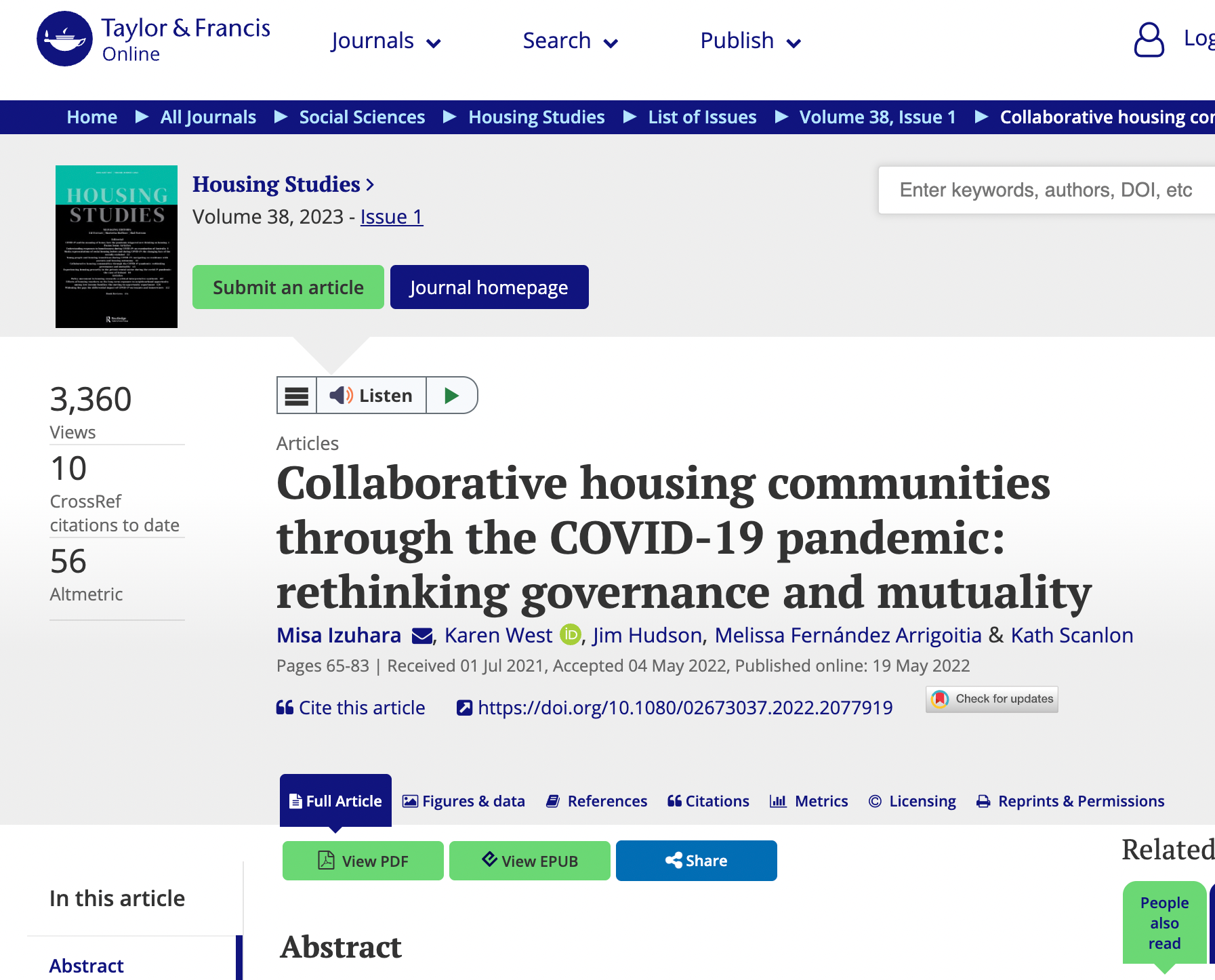The width and height of the screenshot is (1215, 980).
Task: Open Housing Studies breadcrumb link
Action: [537, 117]
